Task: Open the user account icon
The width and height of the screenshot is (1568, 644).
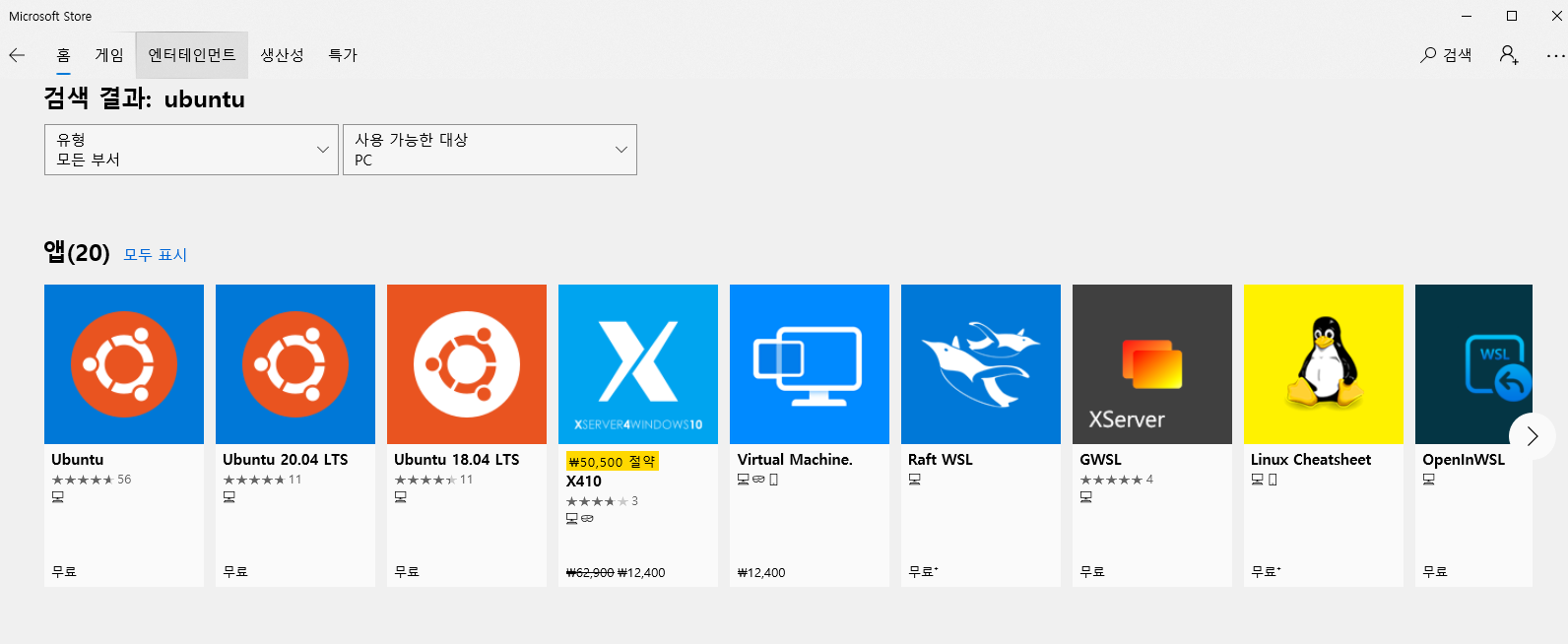Action: (x=1509, y=55)
